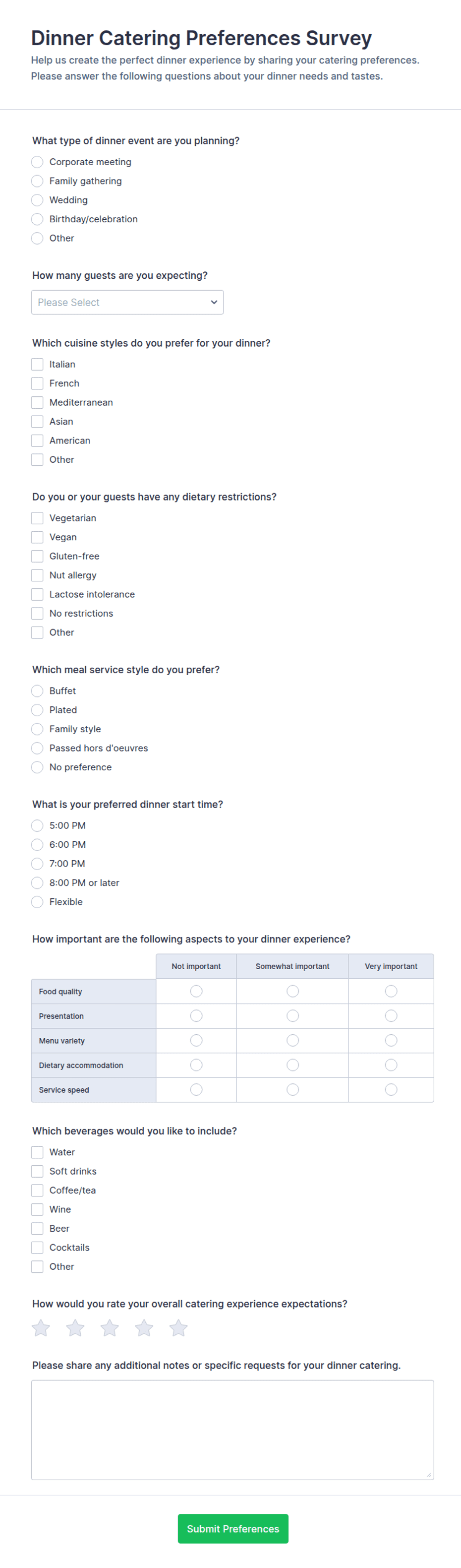Choose Flexible for dinner start time
461x1568 pixels.
(x=37, y=901)
